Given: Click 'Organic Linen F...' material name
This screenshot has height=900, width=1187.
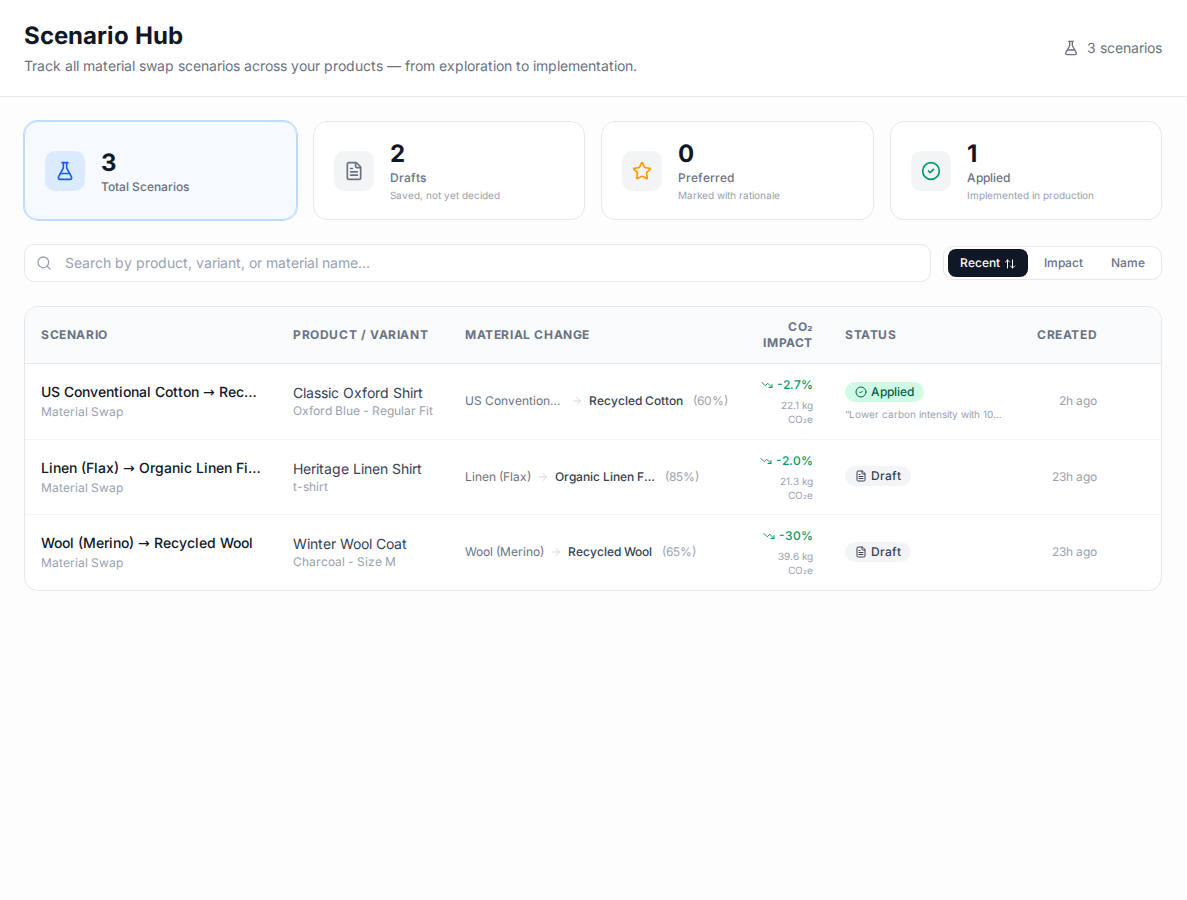Looking at the screenshot, I should click(605, 477).
